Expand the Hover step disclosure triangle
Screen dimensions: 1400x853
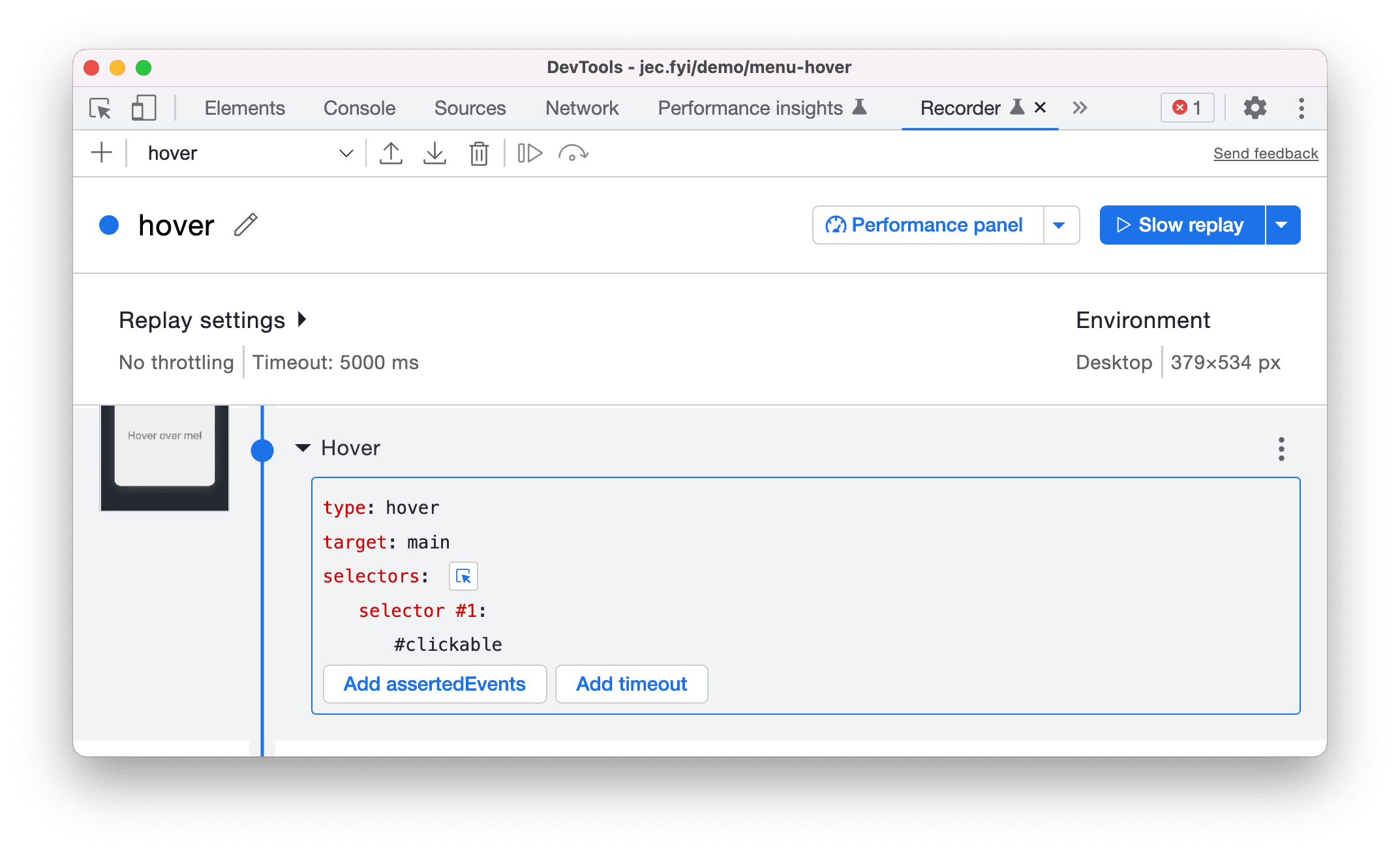(x=306, y=448)
